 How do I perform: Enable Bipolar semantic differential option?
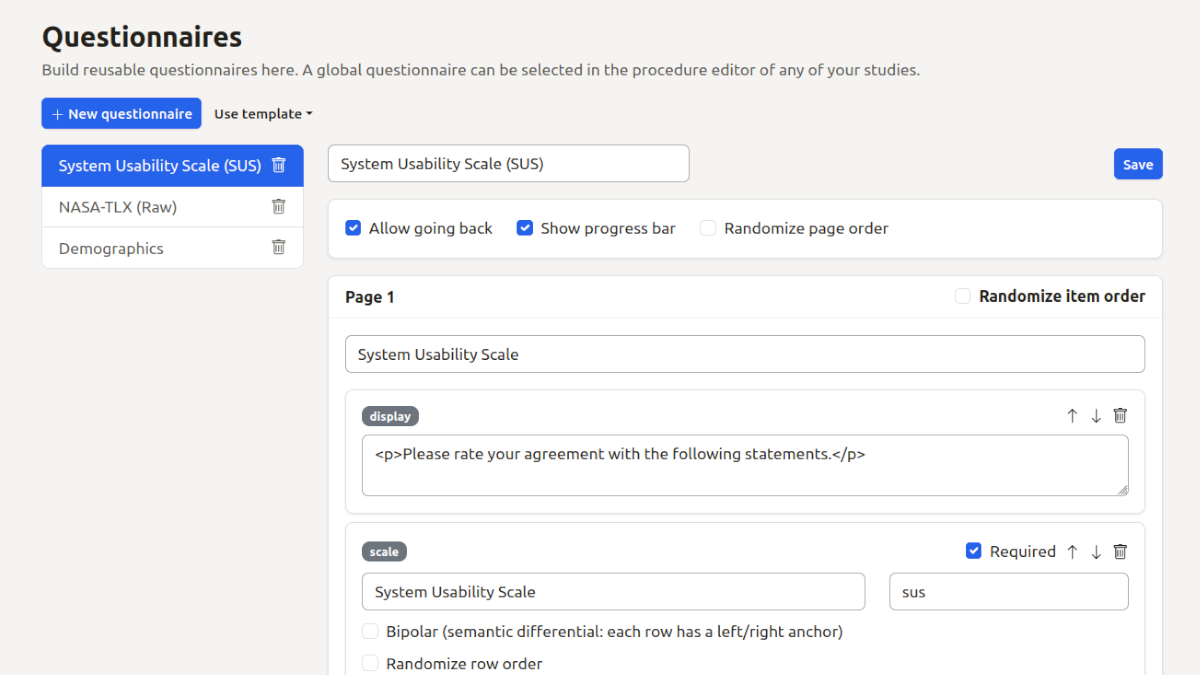coord(370,631)
